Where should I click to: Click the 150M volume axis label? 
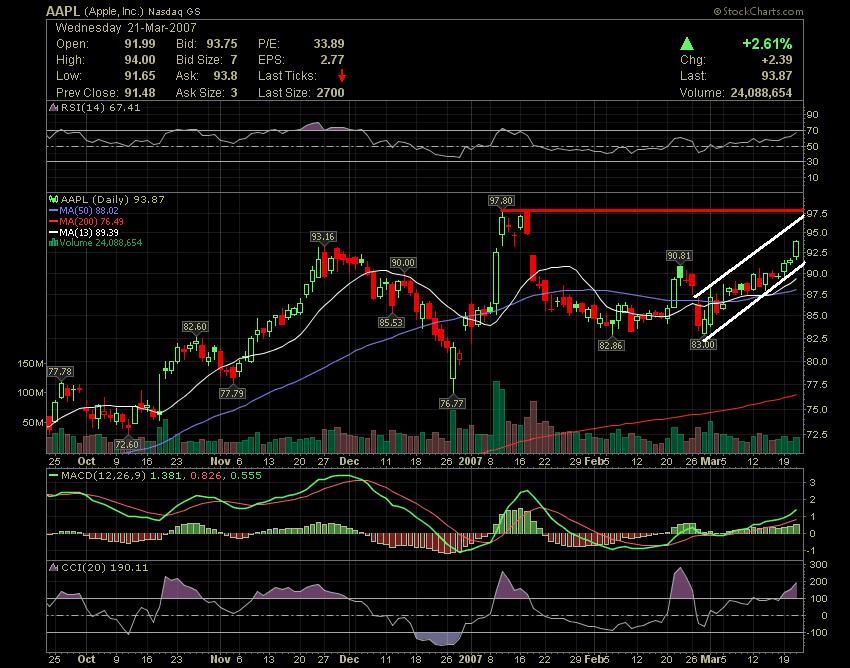pyautogui.click(x=30, y=364)
